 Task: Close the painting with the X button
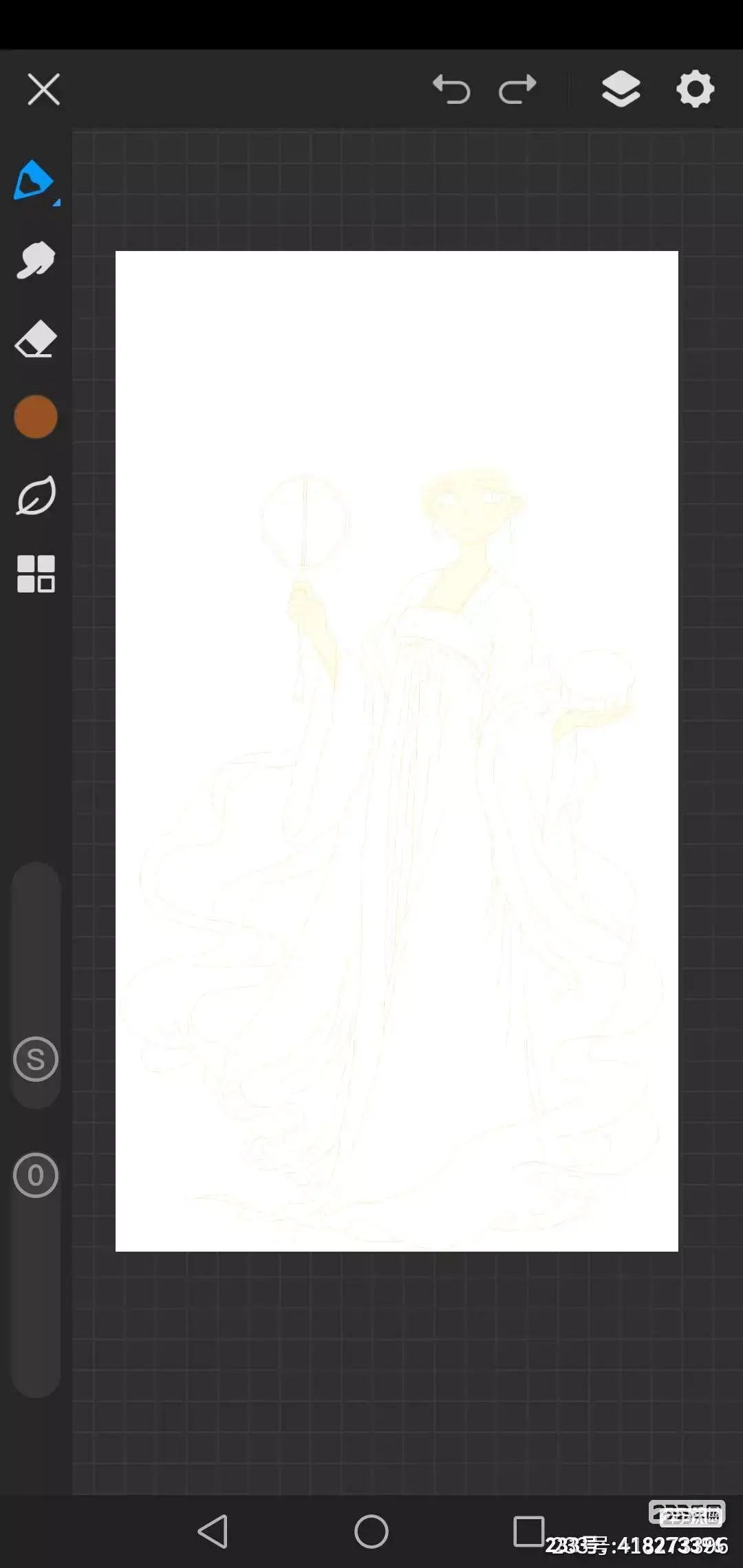click(44, 89)
